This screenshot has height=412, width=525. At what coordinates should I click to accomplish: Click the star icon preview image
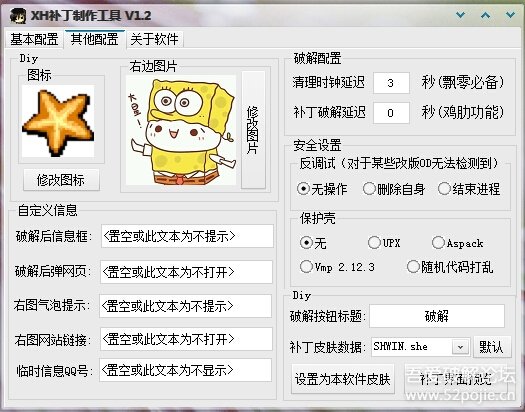pos(58,121)
